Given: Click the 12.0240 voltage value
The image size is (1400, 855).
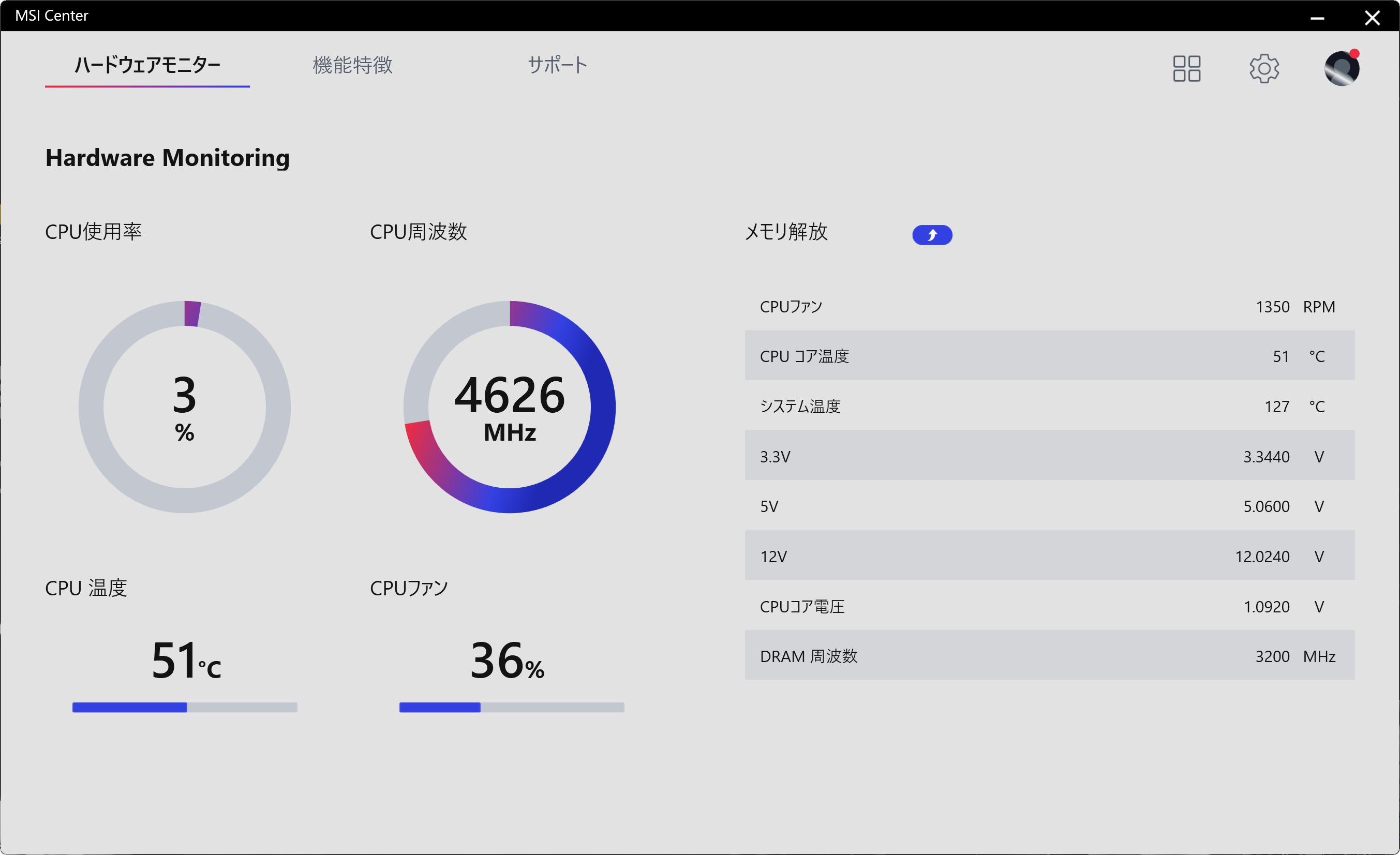Looking at the screenshot, I should coord(1262,556).
